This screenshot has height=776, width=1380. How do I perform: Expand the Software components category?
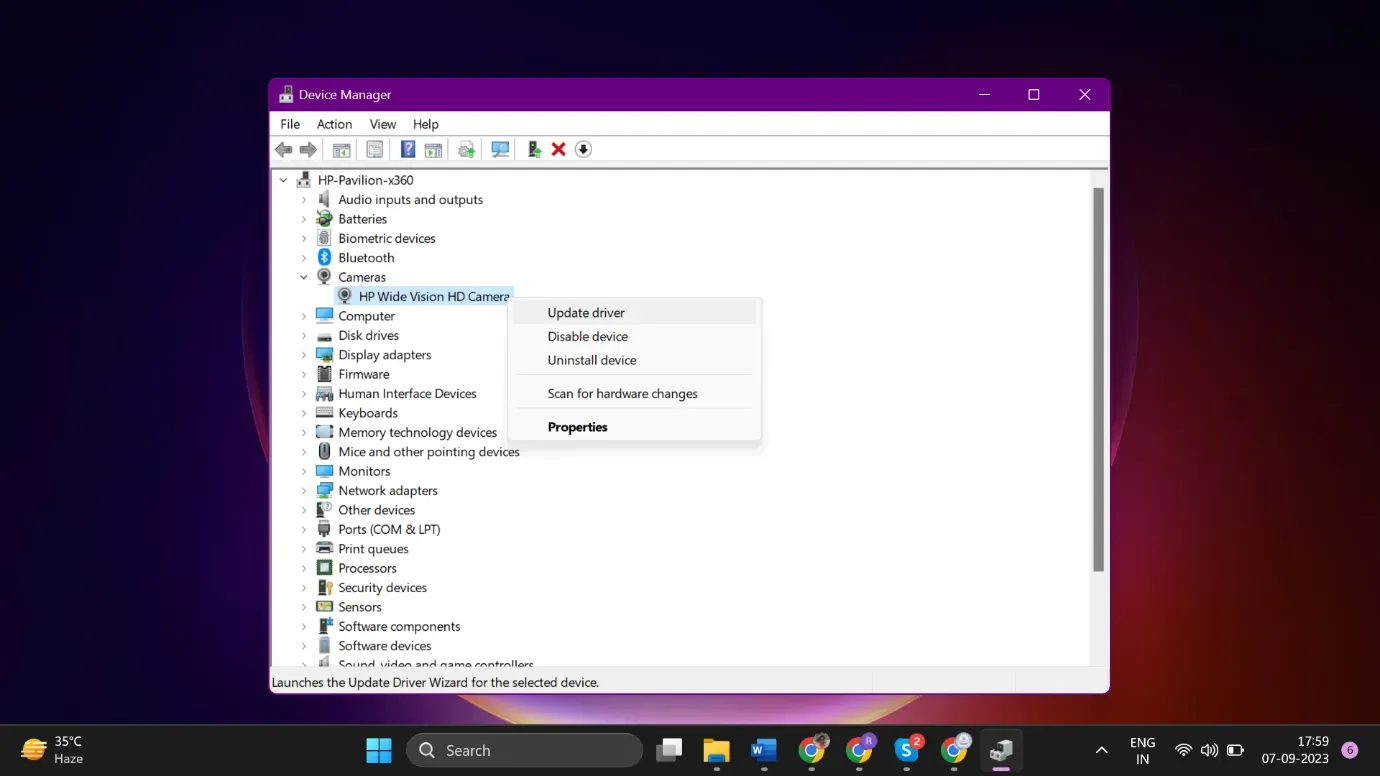click(x=304, y=626)
